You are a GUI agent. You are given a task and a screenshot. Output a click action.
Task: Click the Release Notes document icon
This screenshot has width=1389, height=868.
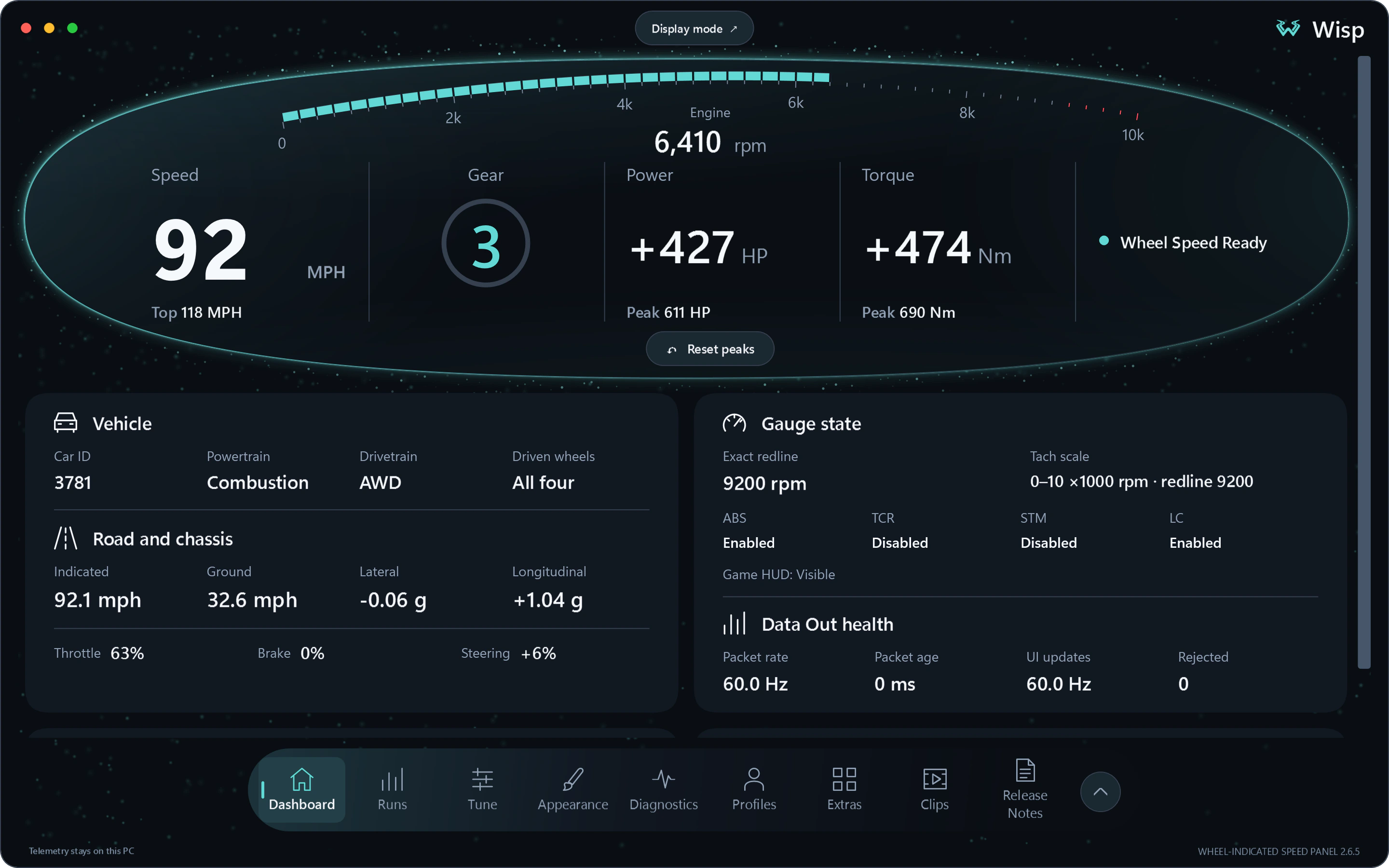coord(1025,770)
